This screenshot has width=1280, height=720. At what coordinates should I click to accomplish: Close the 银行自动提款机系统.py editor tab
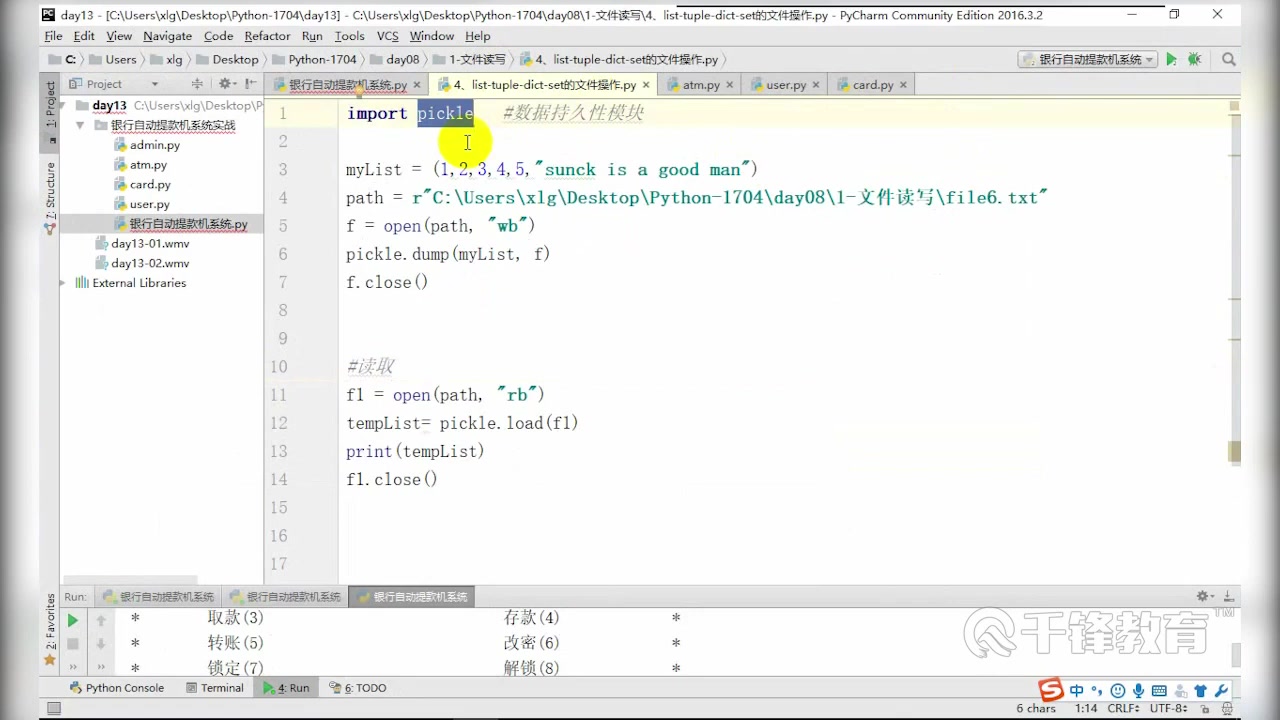click(415, 86)
